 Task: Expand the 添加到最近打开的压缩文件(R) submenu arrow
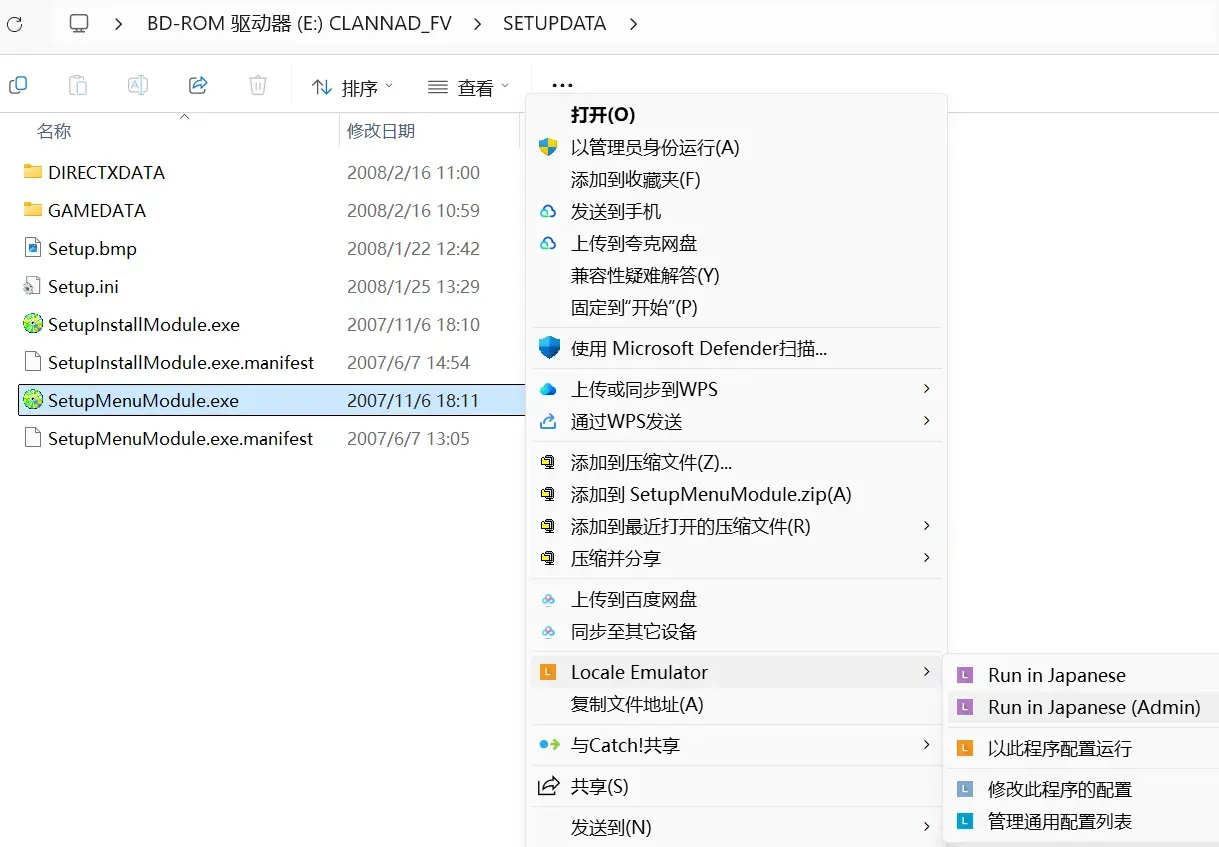pyautogui.click(x=926, y=525)
